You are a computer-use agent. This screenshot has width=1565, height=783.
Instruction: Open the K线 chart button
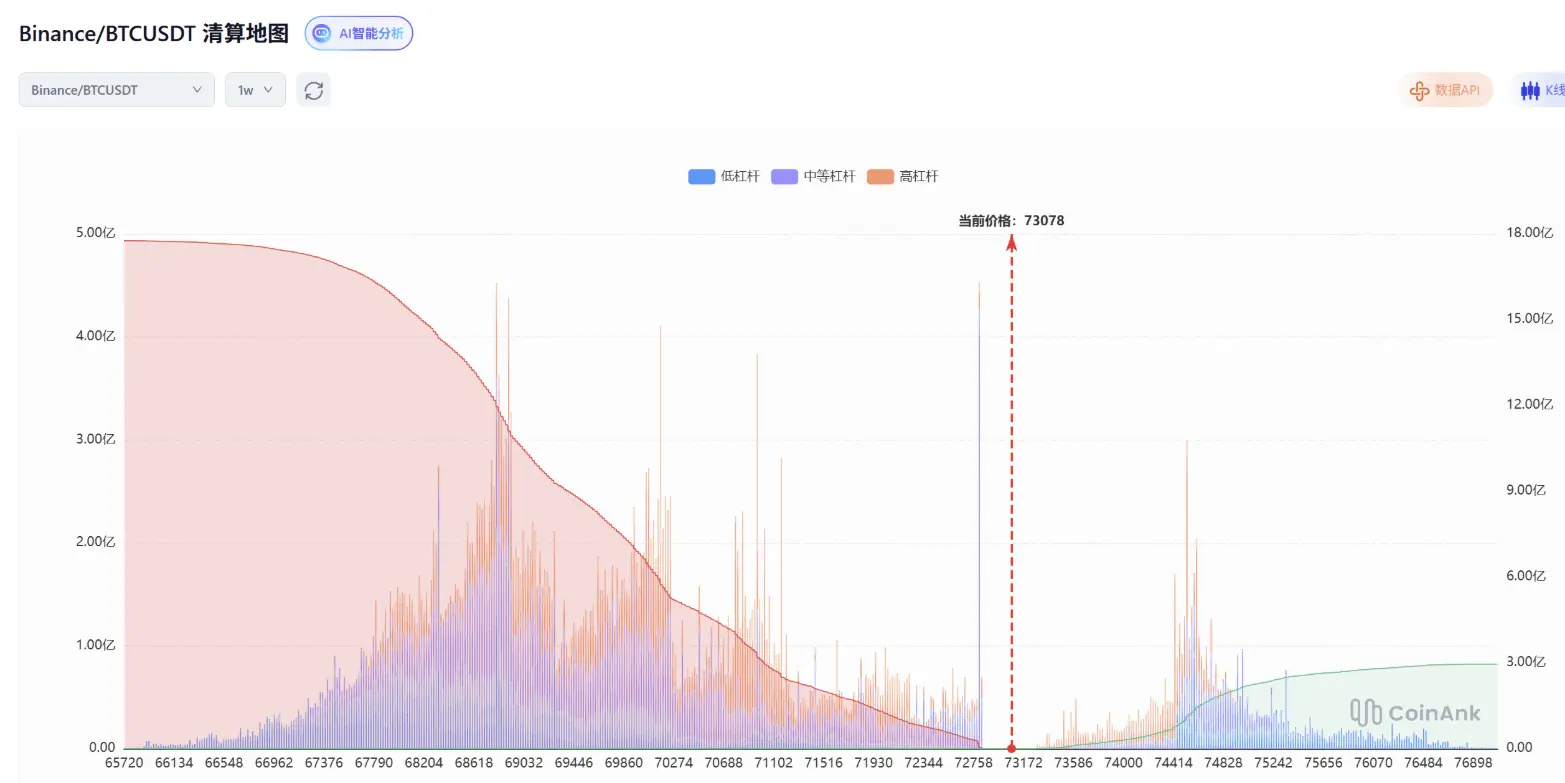[x=1541, y=90]
